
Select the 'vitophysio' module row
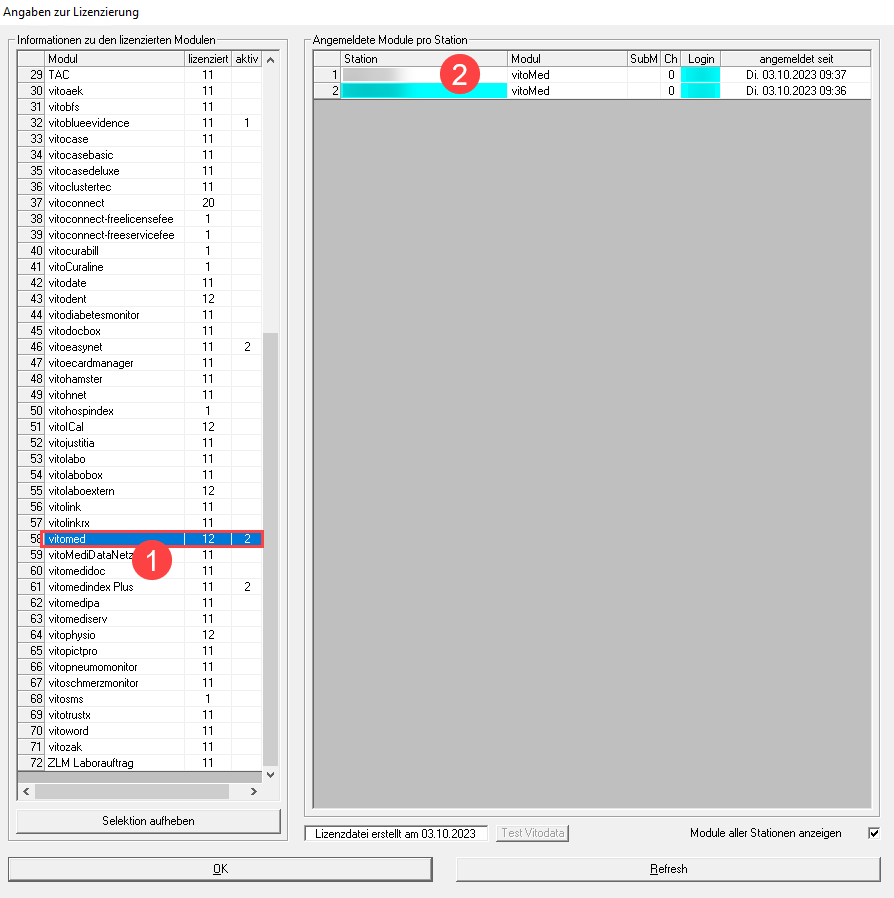[x=140, y=635]
